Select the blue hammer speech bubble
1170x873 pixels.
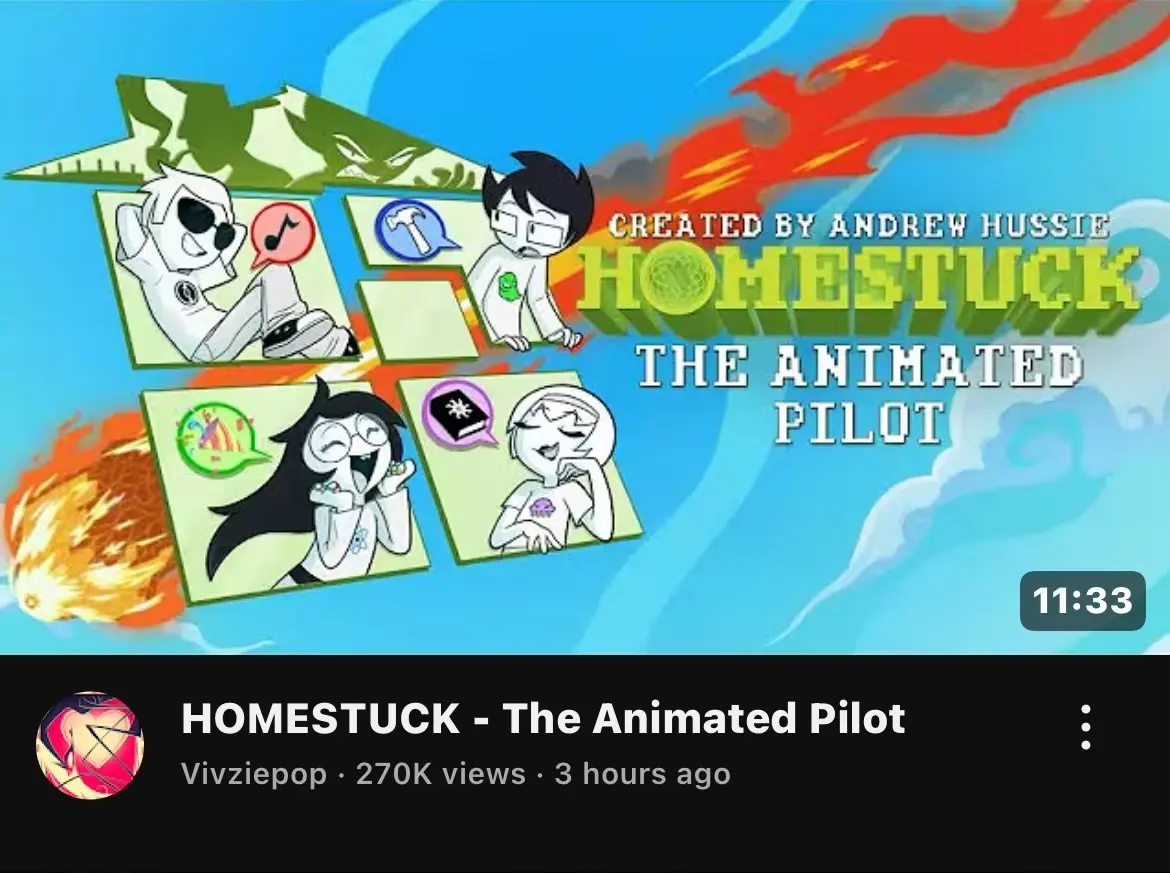412,228
